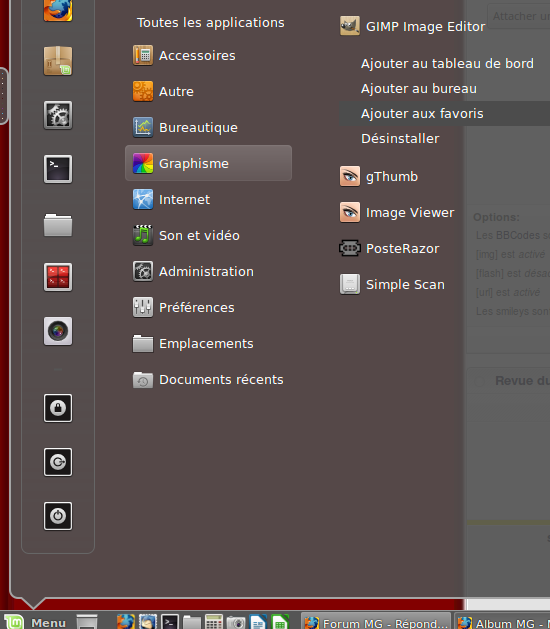The height and width of the screenshot is (629, 550).
Task: Launch the red multi-terminal app in favorites
Action: [58, 277]
